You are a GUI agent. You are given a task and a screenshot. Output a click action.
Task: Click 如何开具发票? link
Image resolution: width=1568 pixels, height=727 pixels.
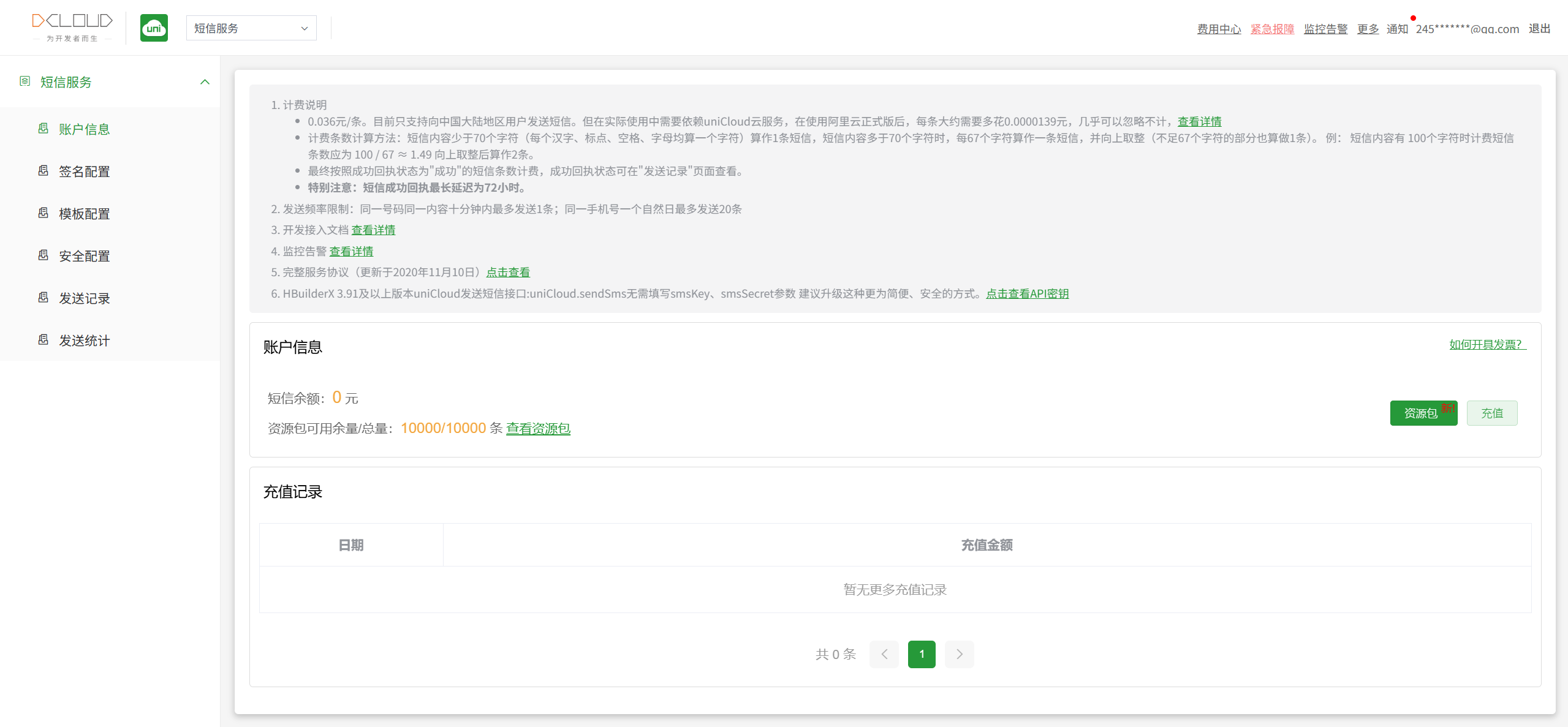click(x=1487, y=344)
